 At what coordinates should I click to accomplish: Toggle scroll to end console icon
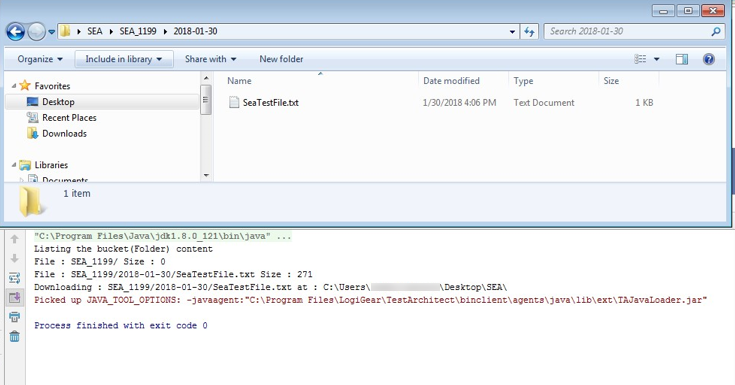pos(15,297)
